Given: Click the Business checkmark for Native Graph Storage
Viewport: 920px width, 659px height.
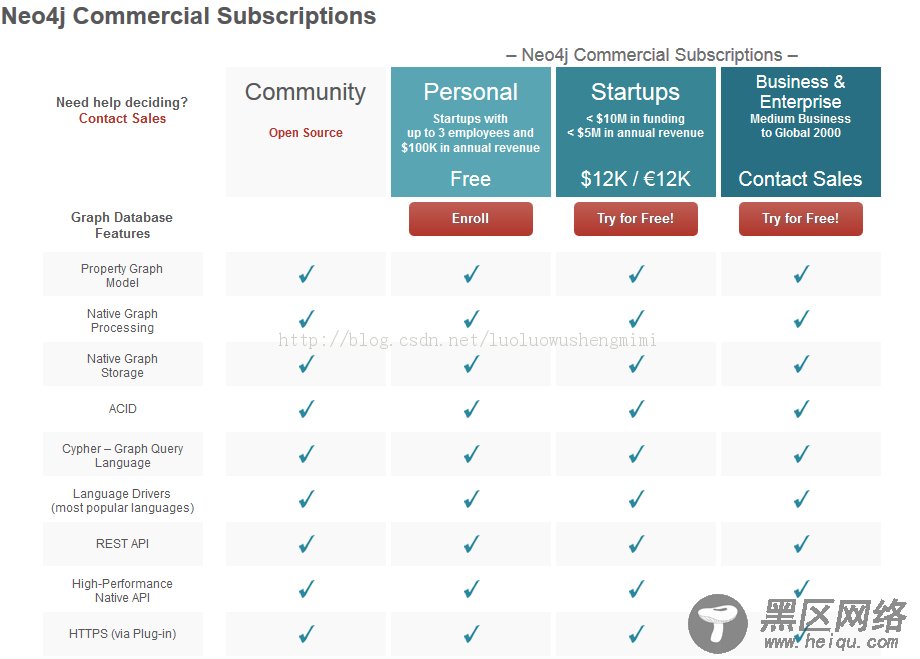Looking at the screenshot, I should click(x=801, y=364).
